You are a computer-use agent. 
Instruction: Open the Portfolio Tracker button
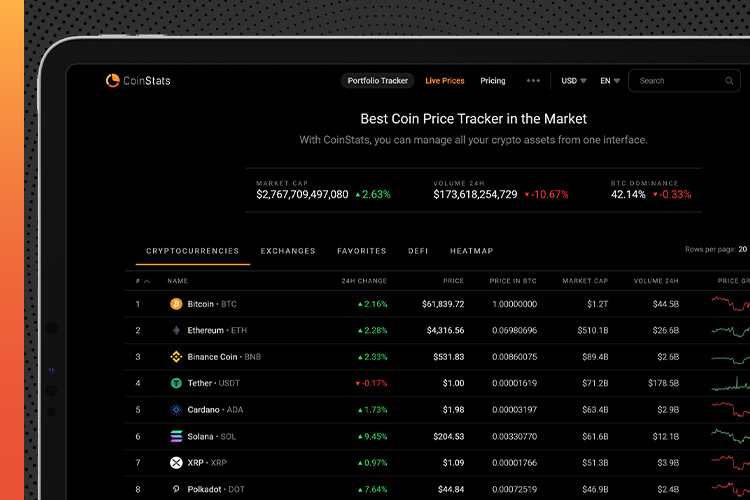point(378,81)
